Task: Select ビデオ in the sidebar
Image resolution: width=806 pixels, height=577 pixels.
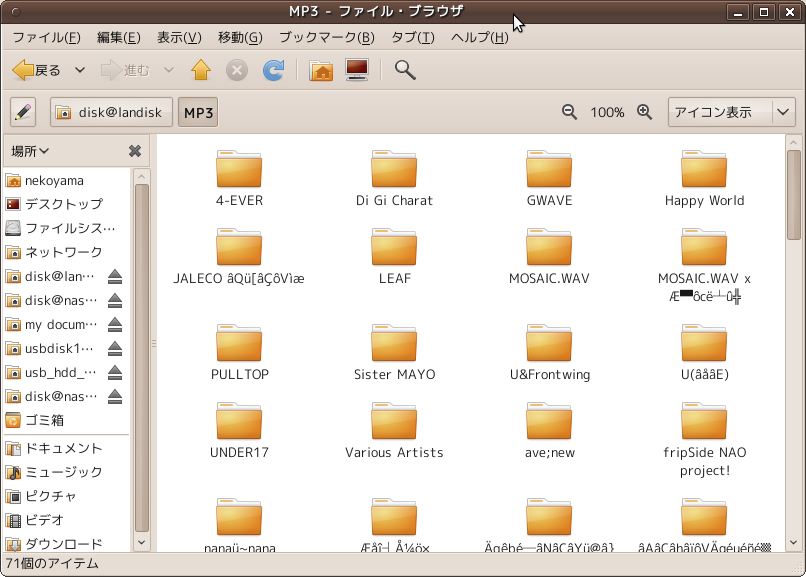Action: pyautogui.click(x=66, y=520)
